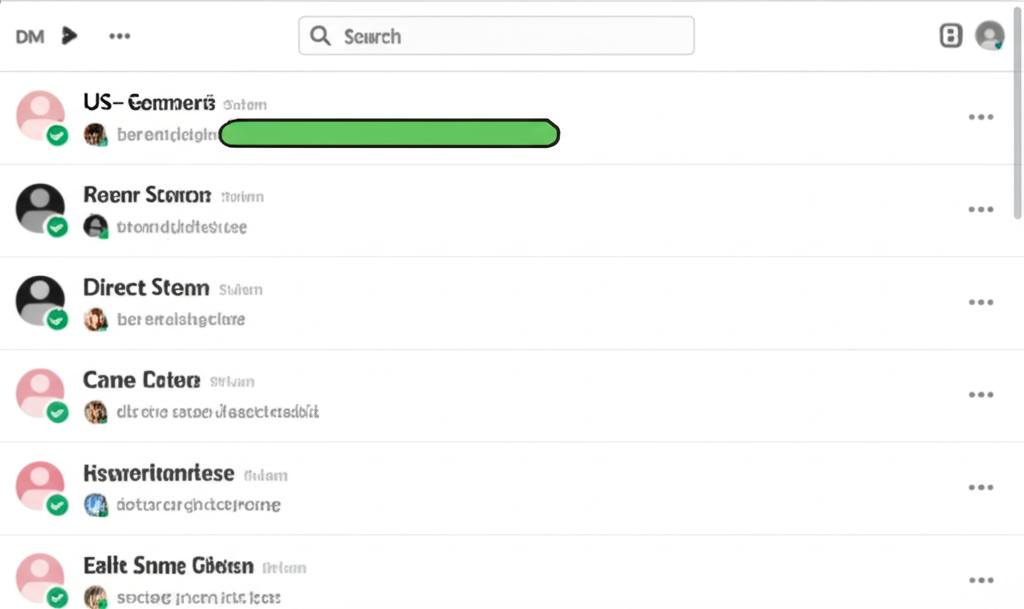
Task: Open options menu for Direct Stenn row
Action: pos(981,302)
